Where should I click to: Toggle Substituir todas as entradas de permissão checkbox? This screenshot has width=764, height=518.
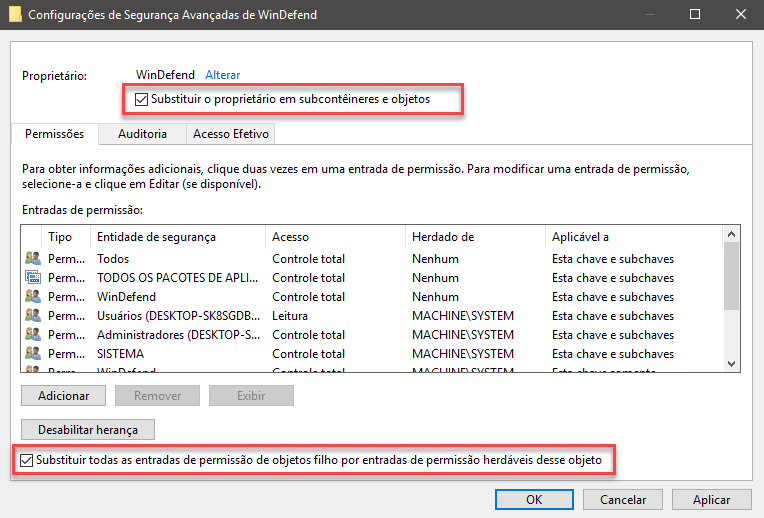(x=26, y=460)
